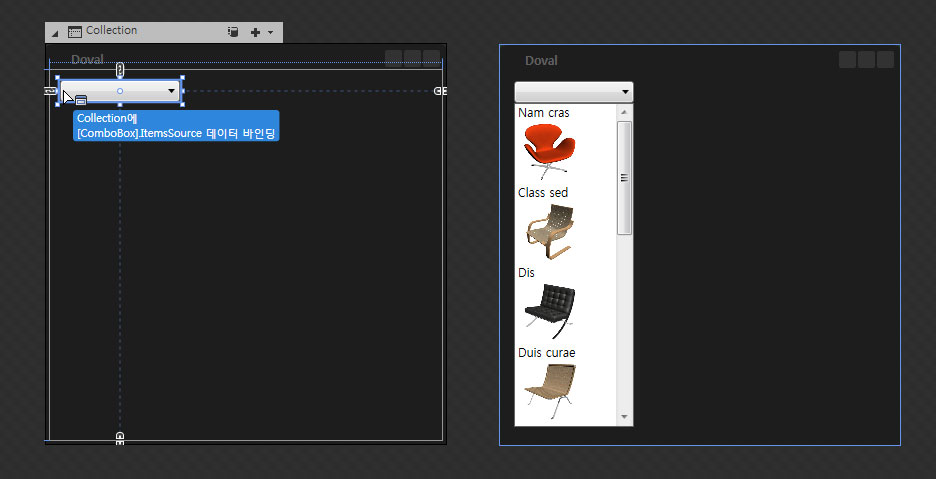Select the Dis list item text
Viewport: 936px width, 479px height.
(526, 272)
